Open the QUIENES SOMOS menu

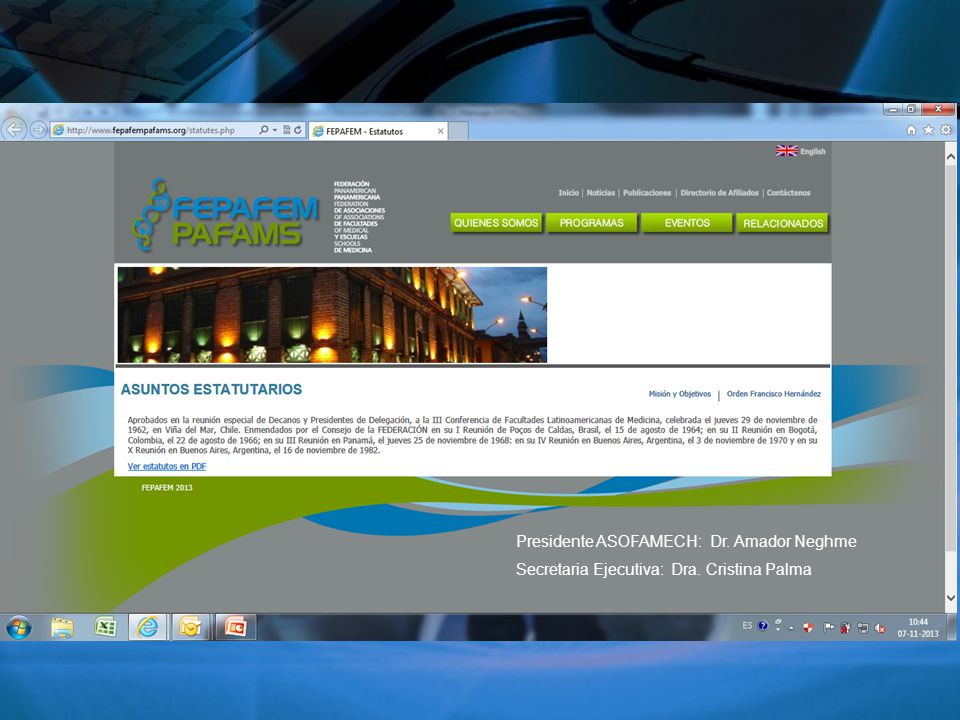pos(496,223)
